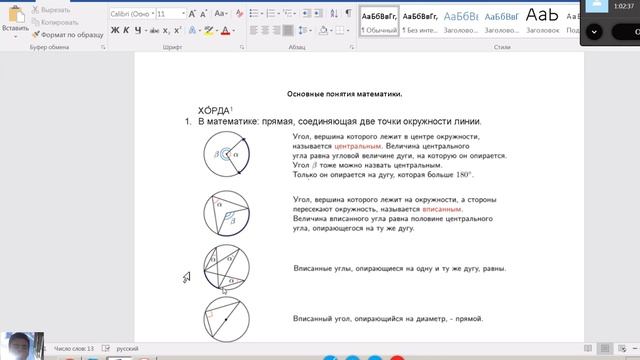Center the text alignment
Screen dimensions: 640x360
coord(265,30)
